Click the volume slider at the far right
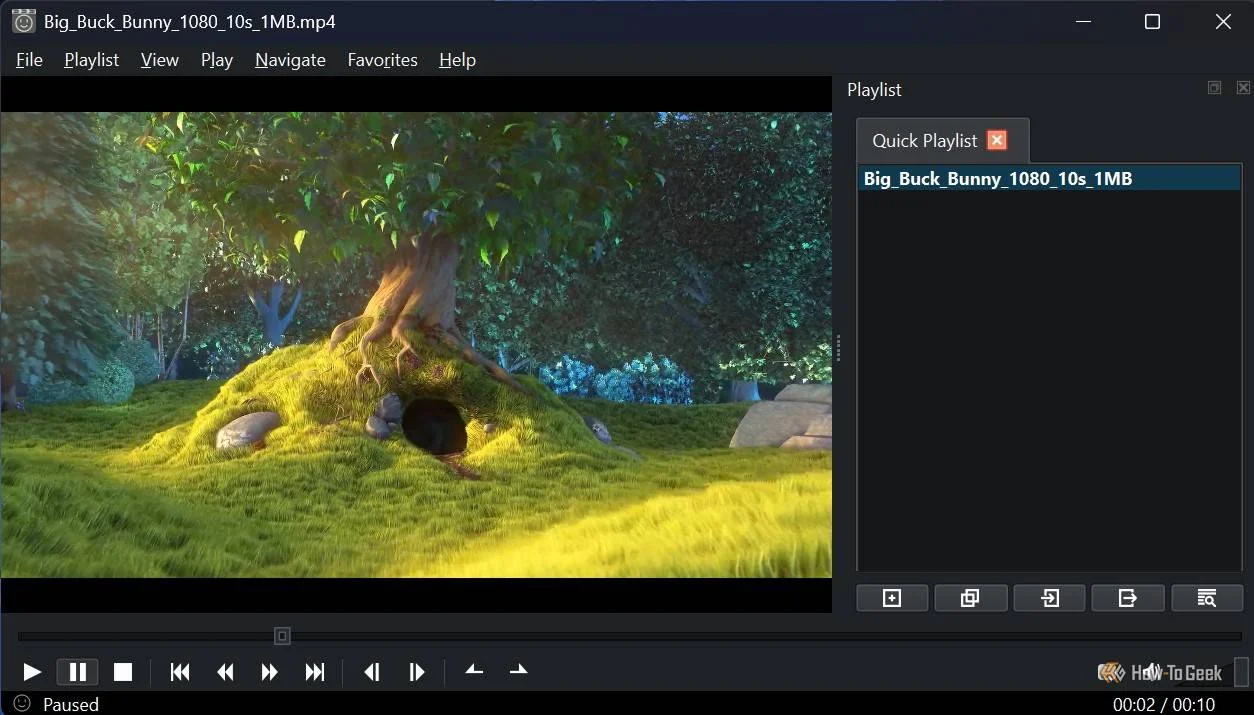 pyautogui.click(x=1240, y=671)
